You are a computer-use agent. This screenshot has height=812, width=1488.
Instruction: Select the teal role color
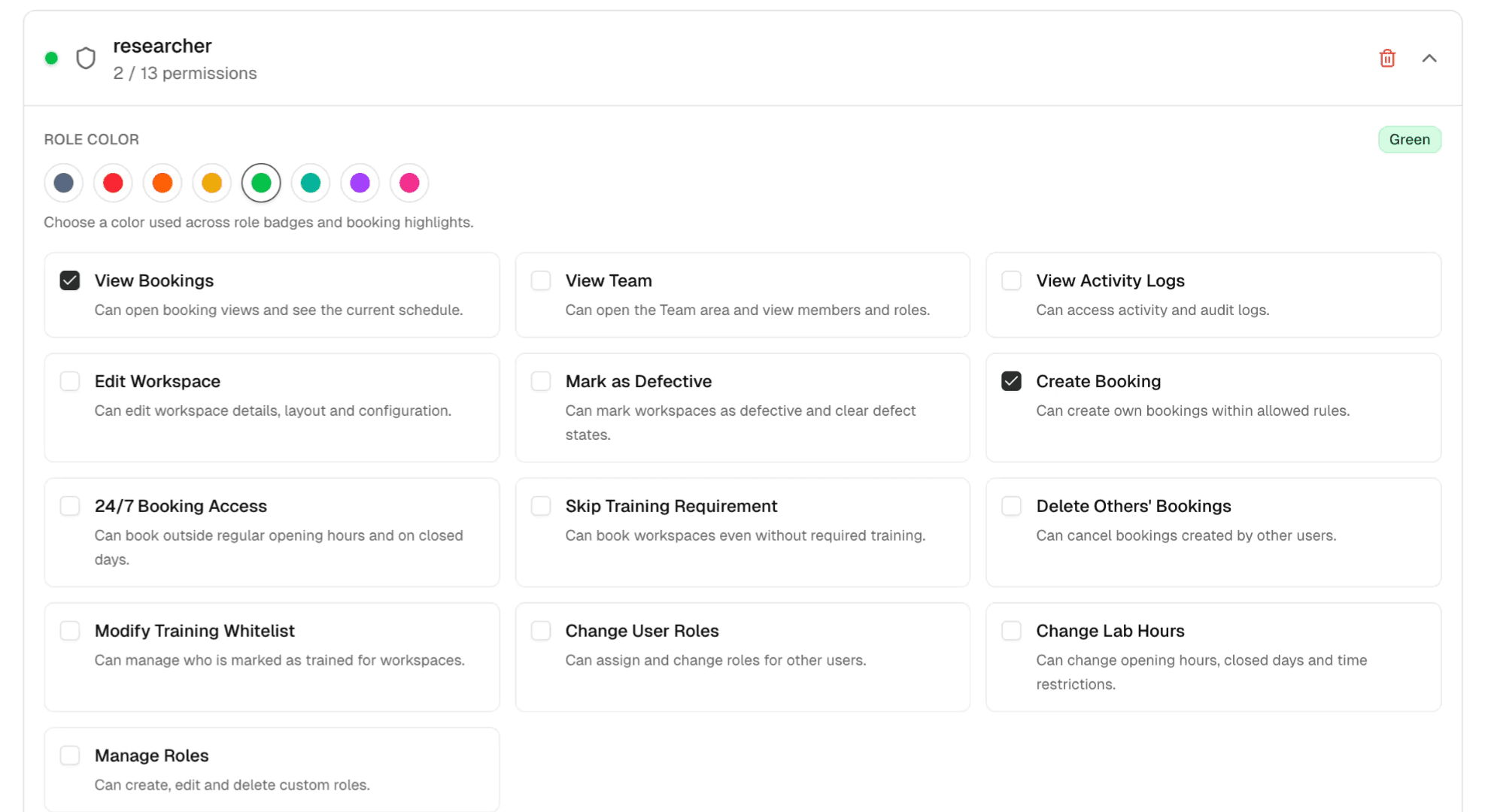[311, 183]
